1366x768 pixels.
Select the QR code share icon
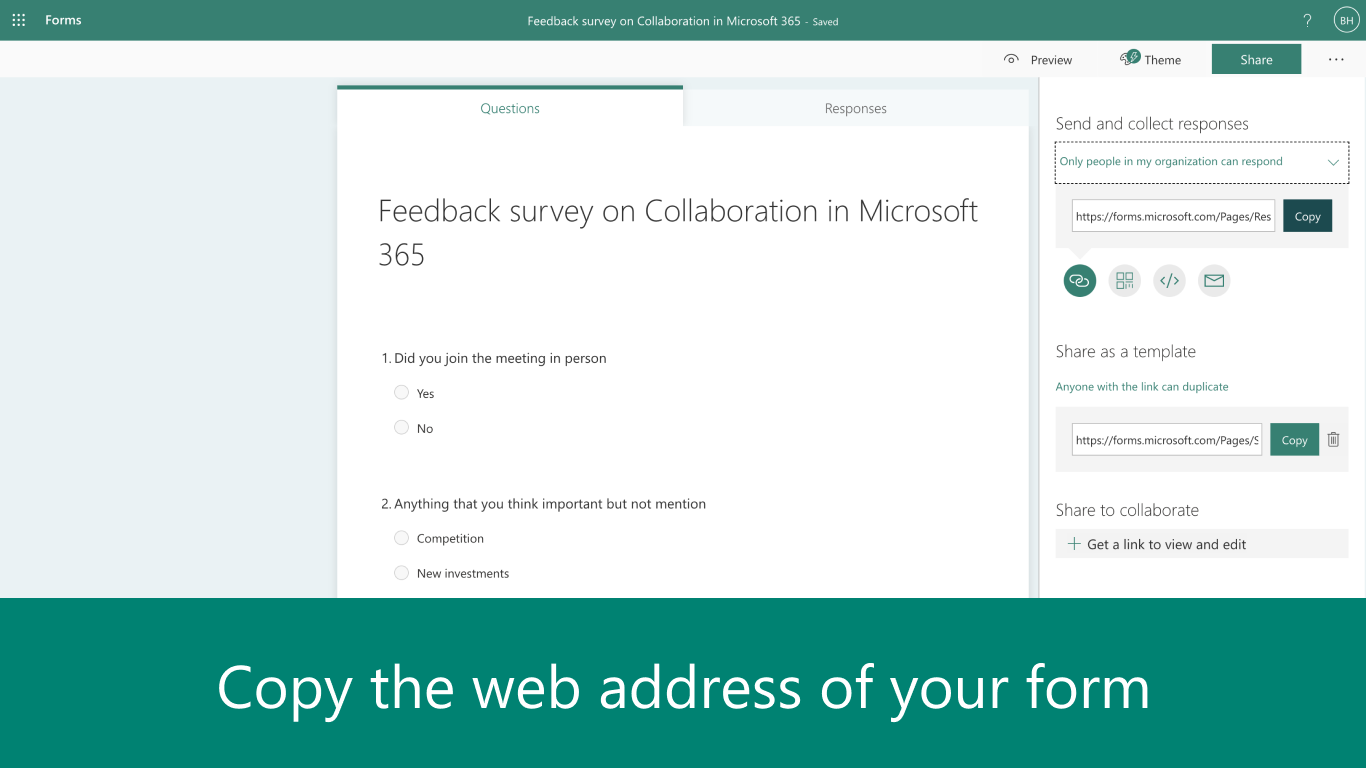1125,281
